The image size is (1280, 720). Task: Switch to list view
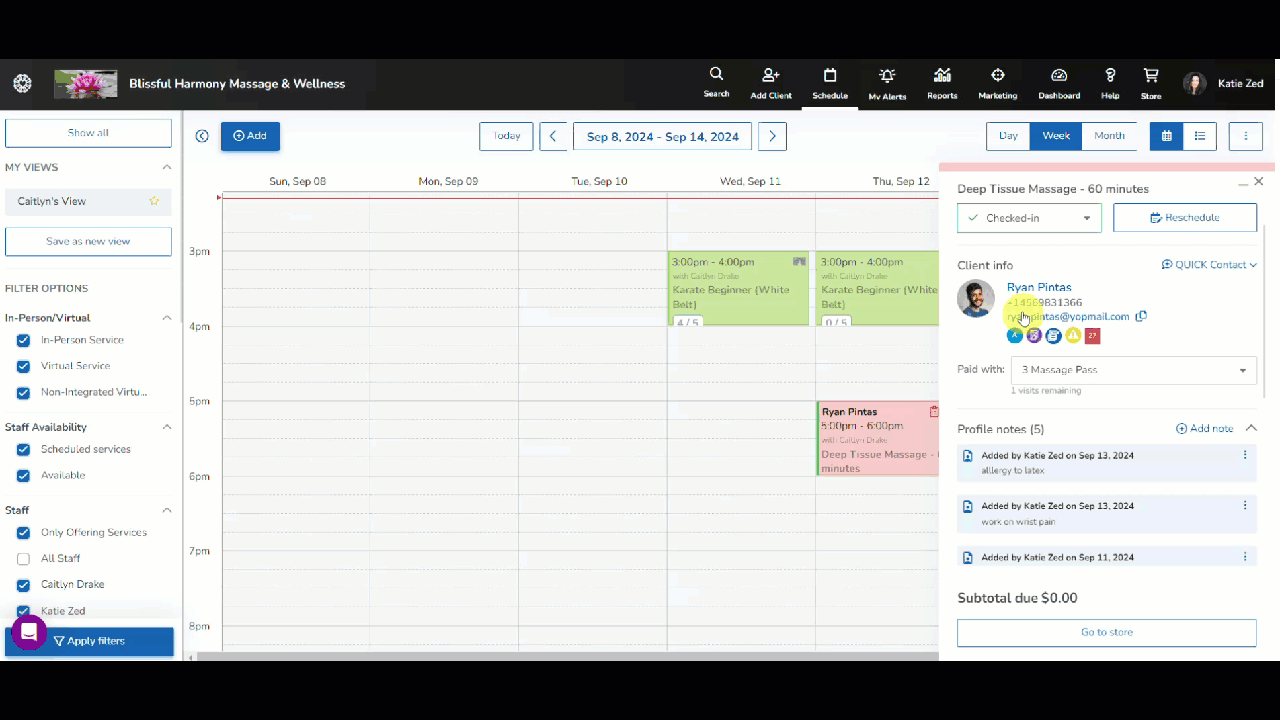coord(1200,136)
